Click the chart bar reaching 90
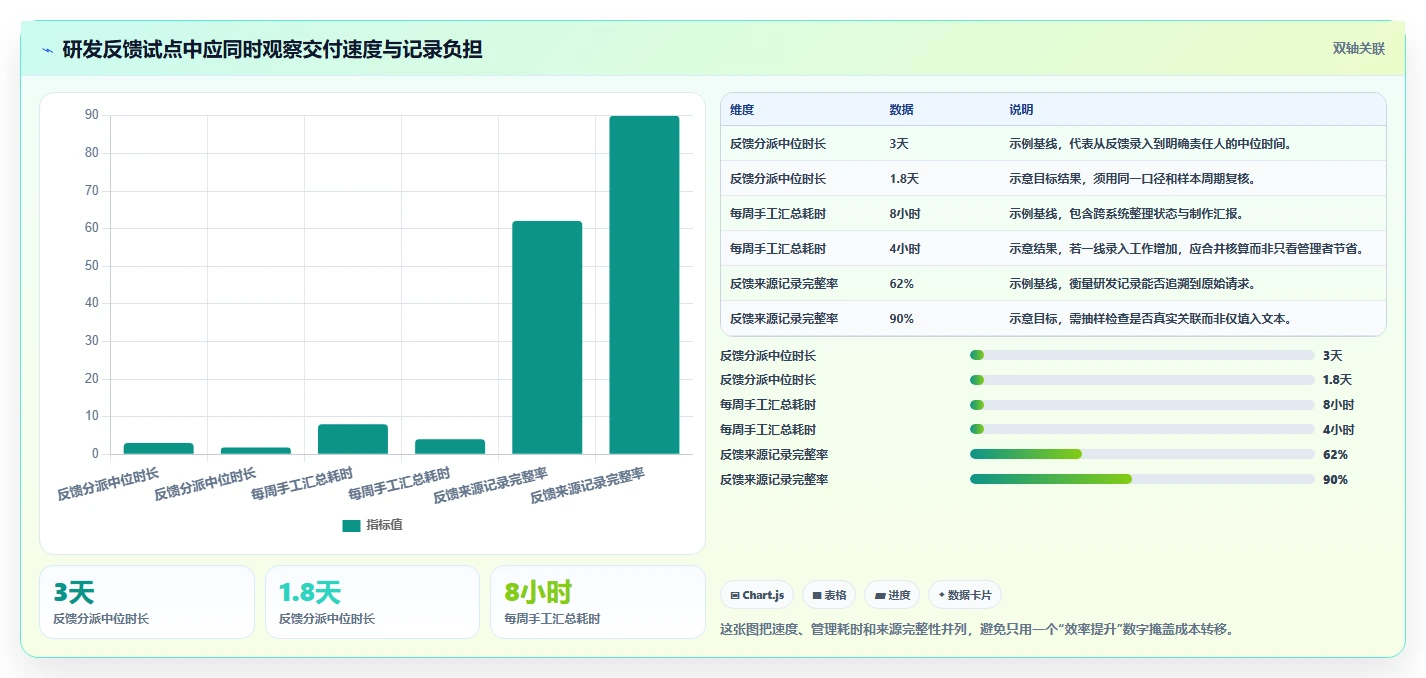1426x678 pixels. coord(644,285)
